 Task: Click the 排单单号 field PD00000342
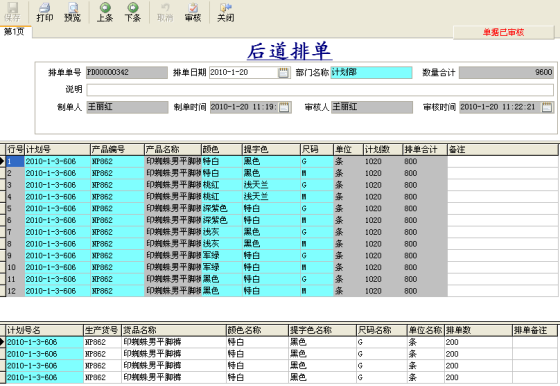(x=127, y=72)
